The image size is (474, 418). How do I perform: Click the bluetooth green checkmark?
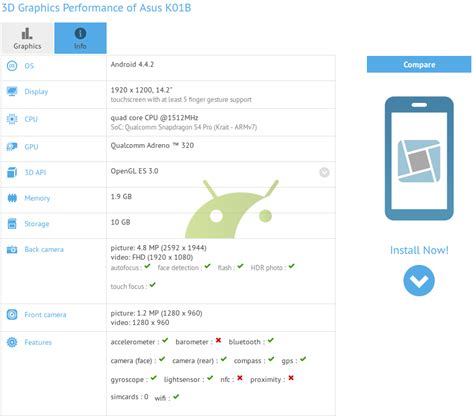271,340
